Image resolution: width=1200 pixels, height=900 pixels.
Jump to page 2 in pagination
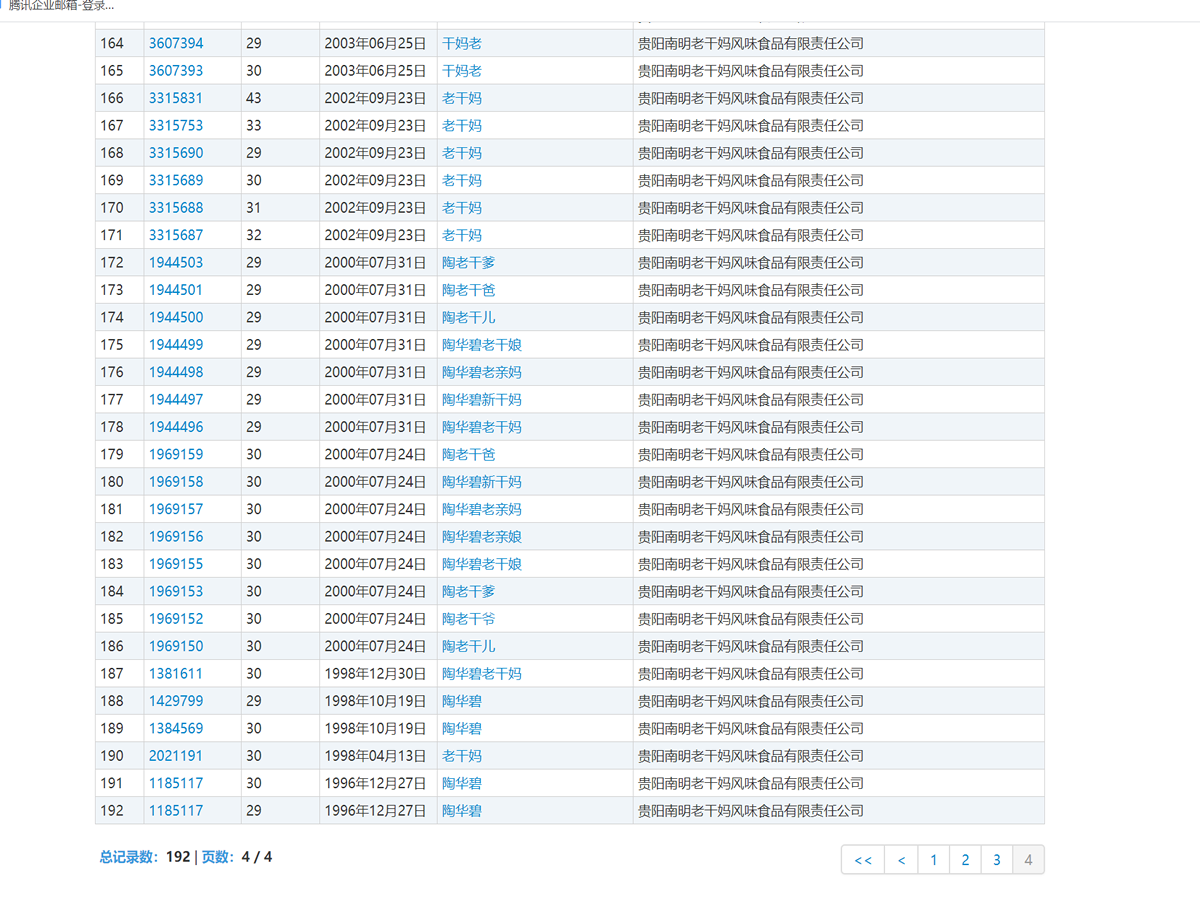[965, 860]
